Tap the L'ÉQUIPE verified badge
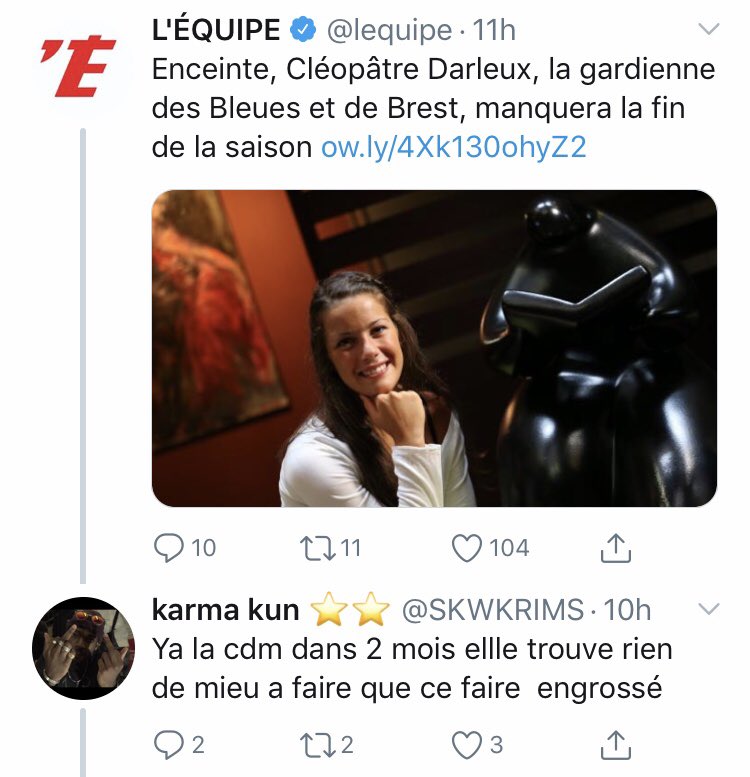This screenshot has width=750, height=777. click(303, 30)
